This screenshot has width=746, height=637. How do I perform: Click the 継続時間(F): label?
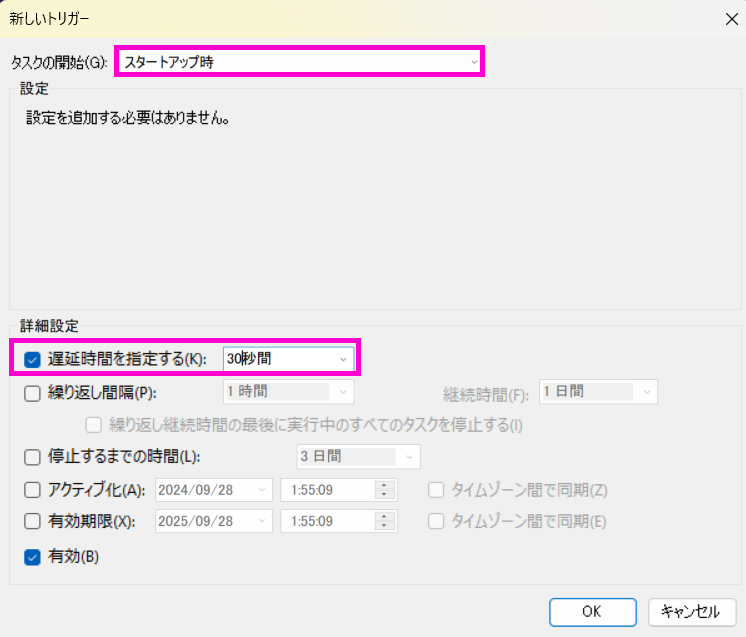[x=486, y=394]
